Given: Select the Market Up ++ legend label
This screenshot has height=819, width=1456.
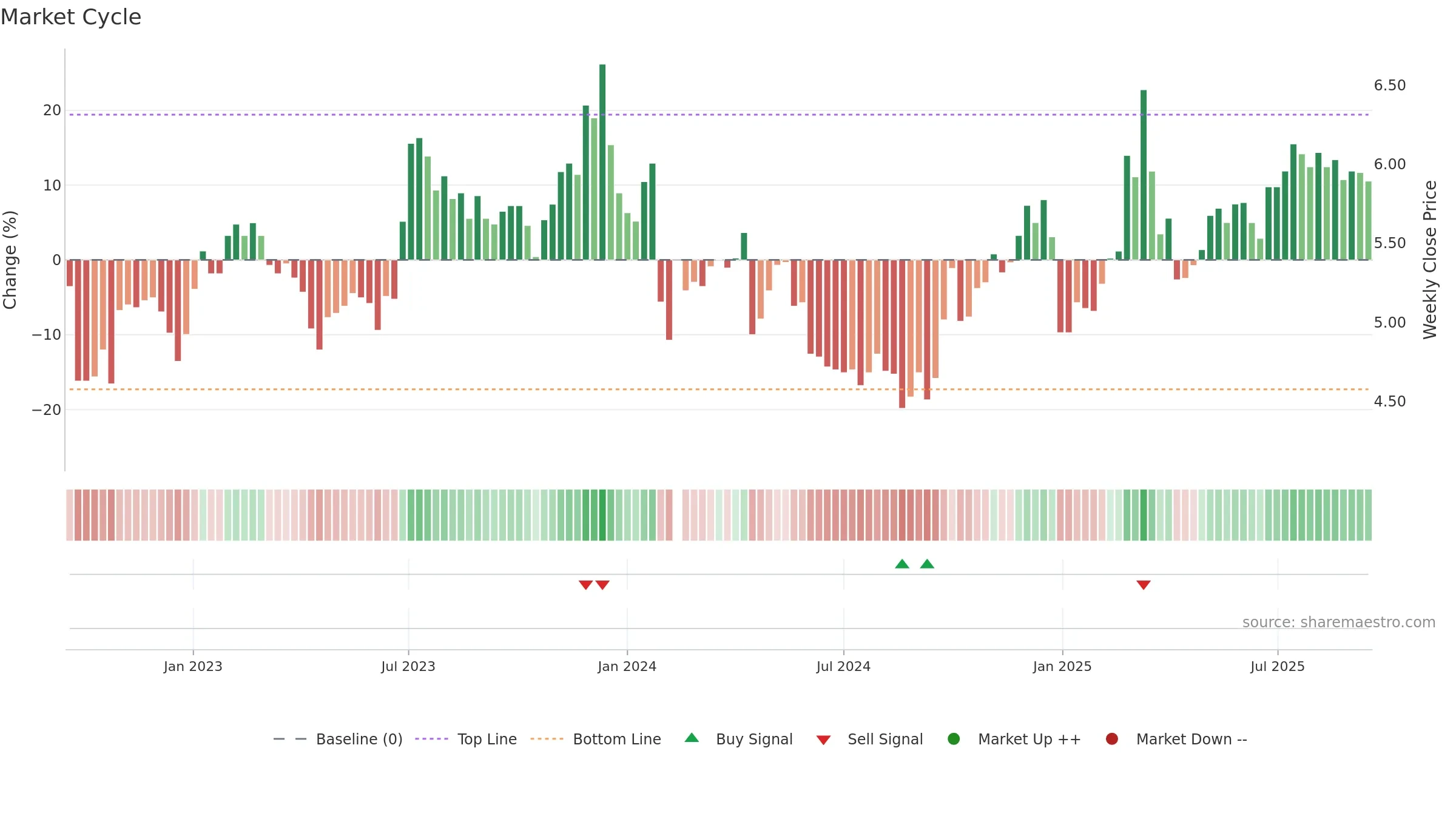Looking at the screenshot, I should coord(1030,739).
